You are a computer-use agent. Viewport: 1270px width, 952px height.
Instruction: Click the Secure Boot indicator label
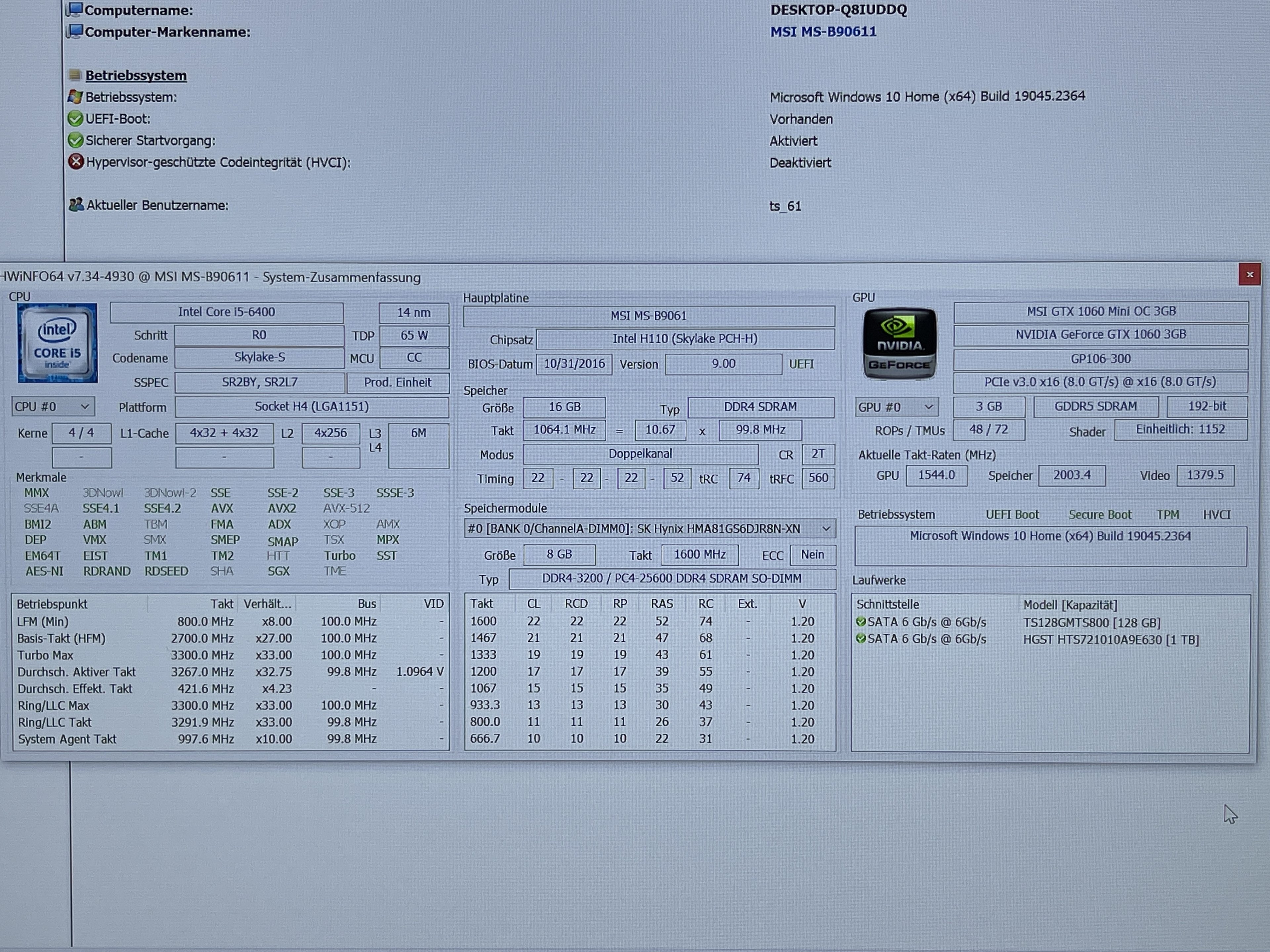pyautogui.click(x=1099, y=515)
